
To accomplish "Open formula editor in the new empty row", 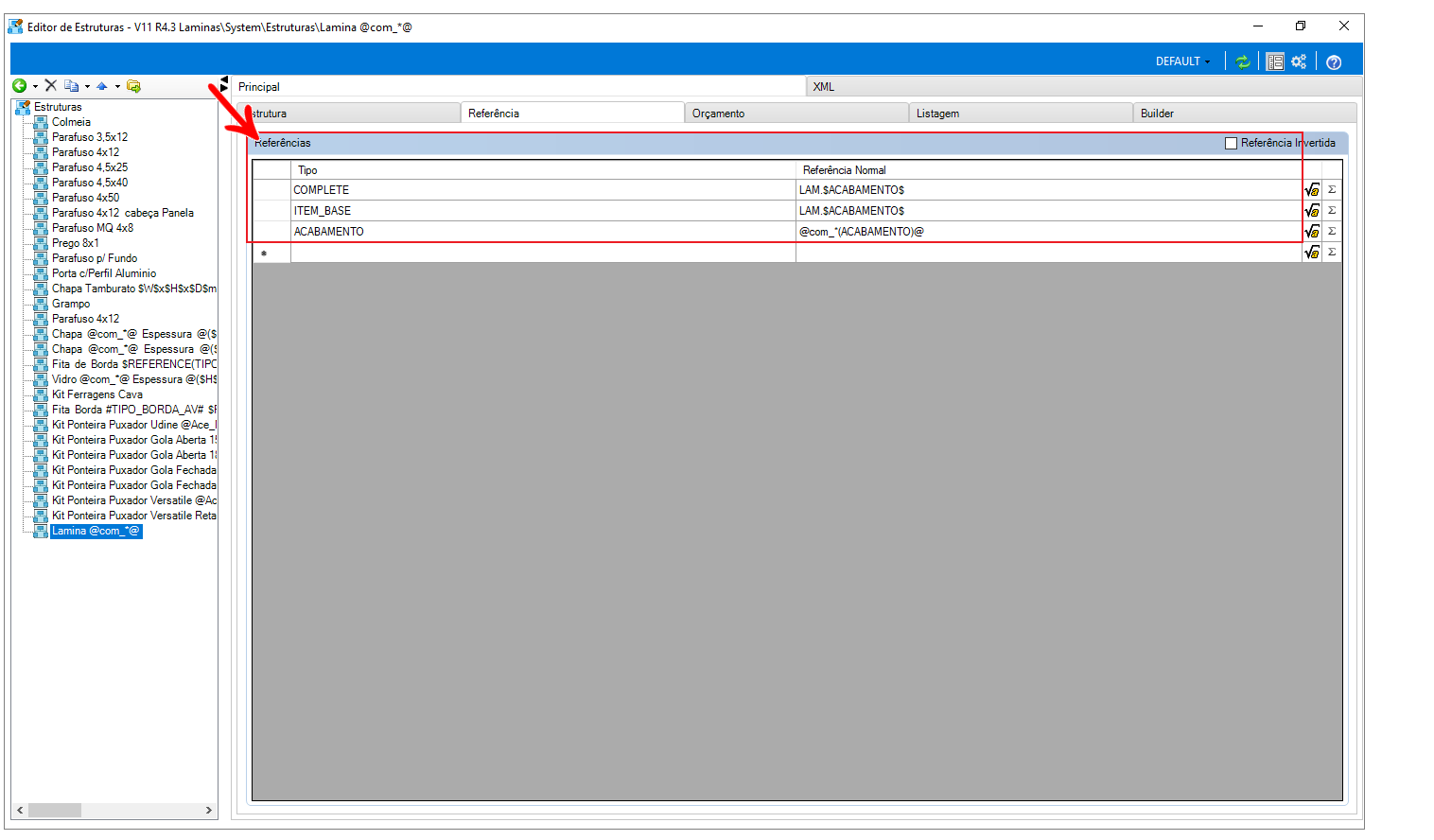I will coord(1312,253).
